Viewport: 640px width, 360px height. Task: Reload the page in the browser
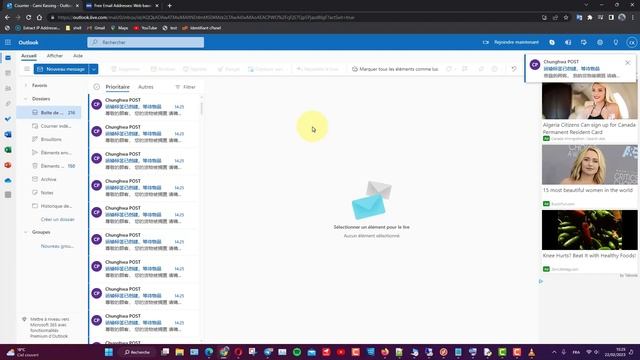(x=28, y=18)
